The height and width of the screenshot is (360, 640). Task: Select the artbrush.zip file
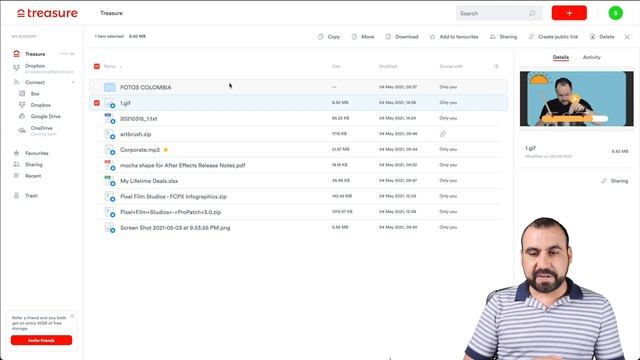point(136,134)
